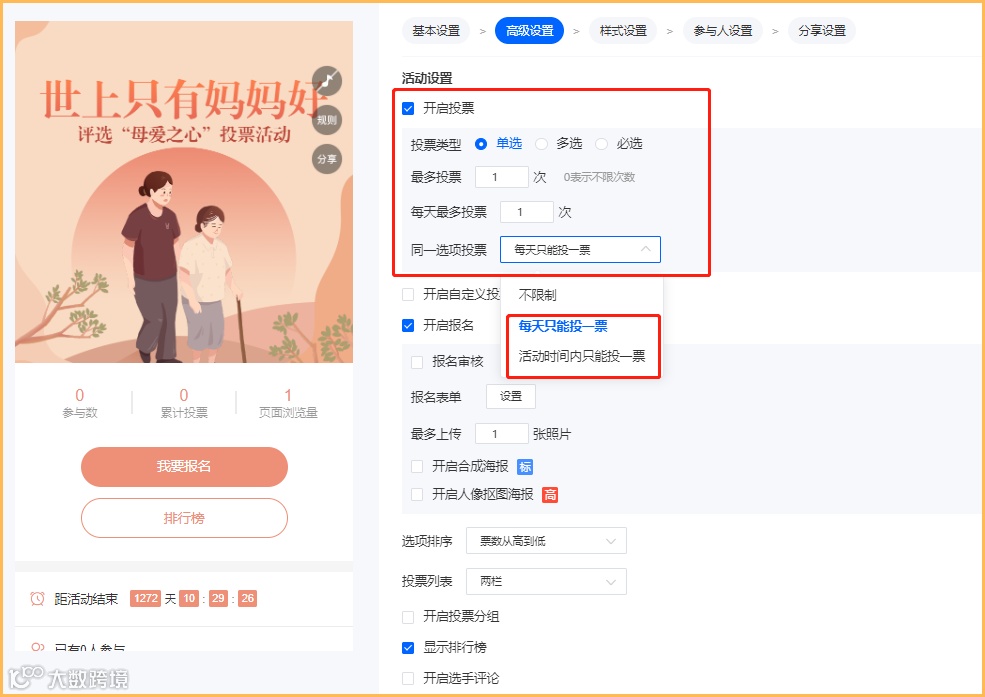Go to the 基本设置 step tab
This screenshot has height=697, width=985.
(x=436, y=31)
